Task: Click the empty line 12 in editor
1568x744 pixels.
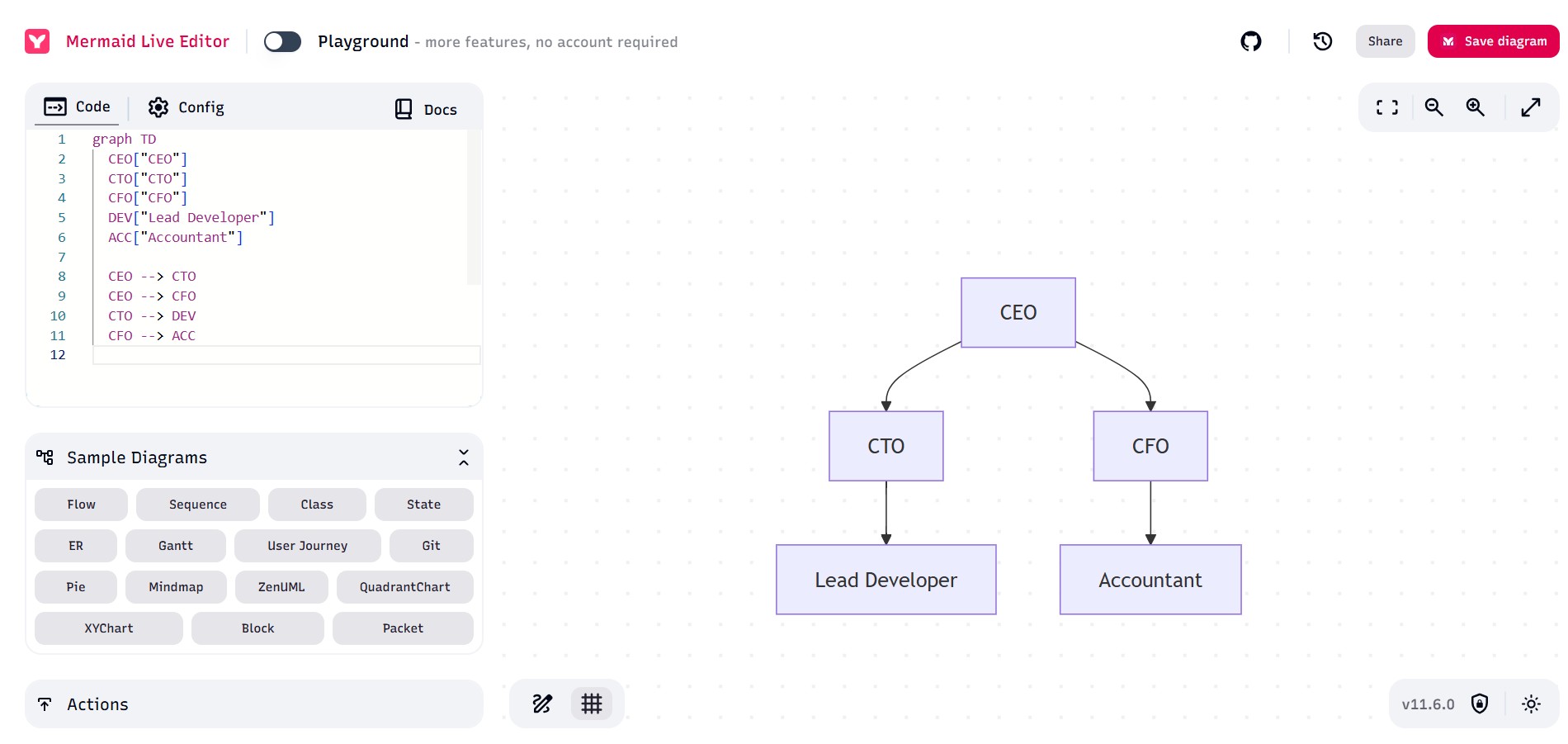Action: click(x=286, y=355)
